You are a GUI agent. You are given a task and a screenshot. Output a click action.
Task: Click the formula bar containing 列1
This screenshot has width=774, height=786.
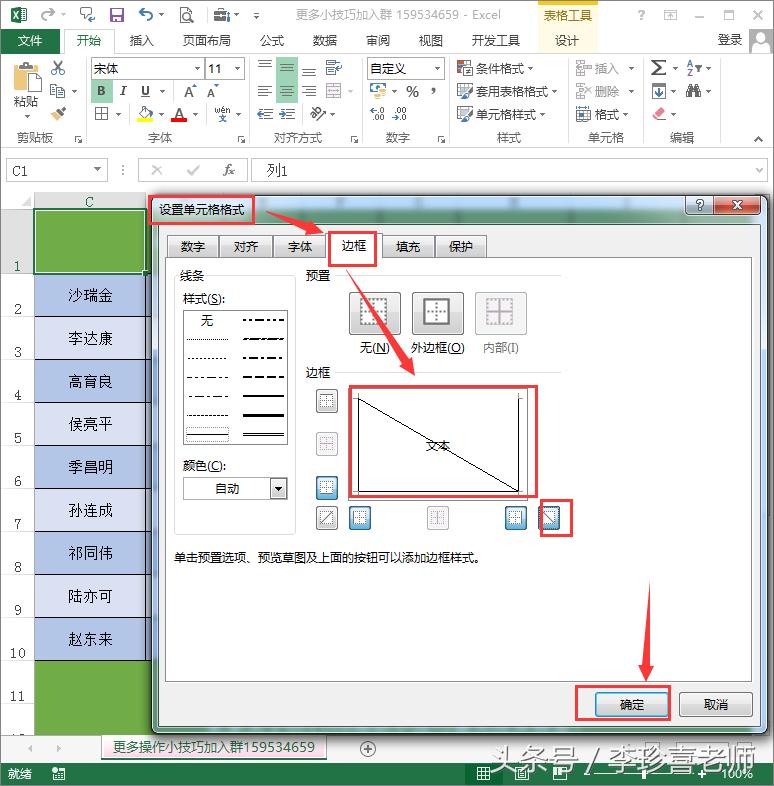[509, 170]
